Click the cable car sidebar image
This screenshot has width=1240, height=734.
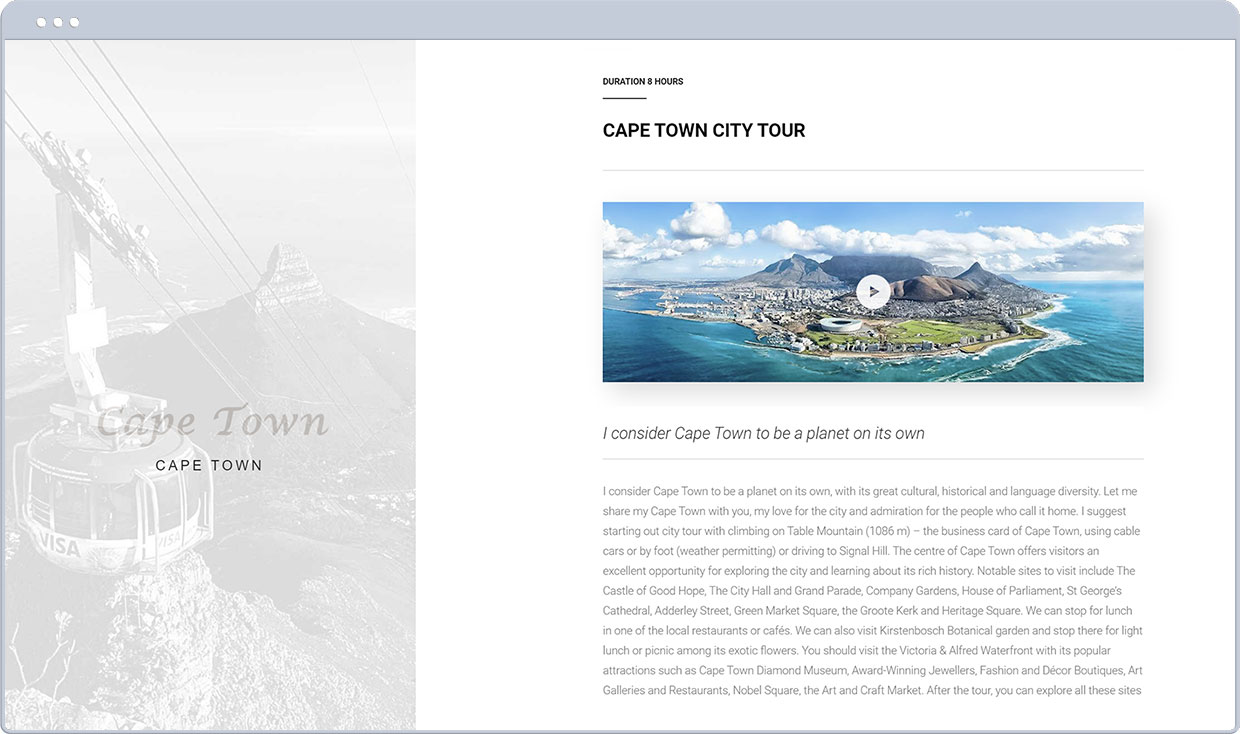click(210, 385)
